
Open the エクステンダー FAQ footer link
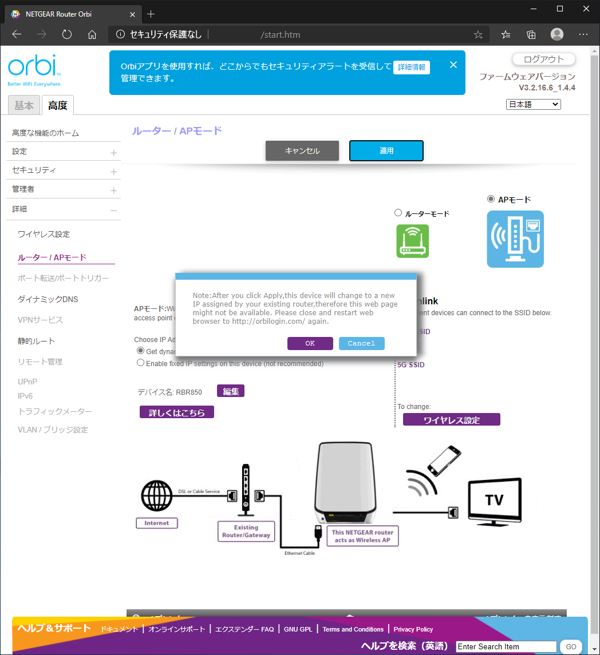244,629
